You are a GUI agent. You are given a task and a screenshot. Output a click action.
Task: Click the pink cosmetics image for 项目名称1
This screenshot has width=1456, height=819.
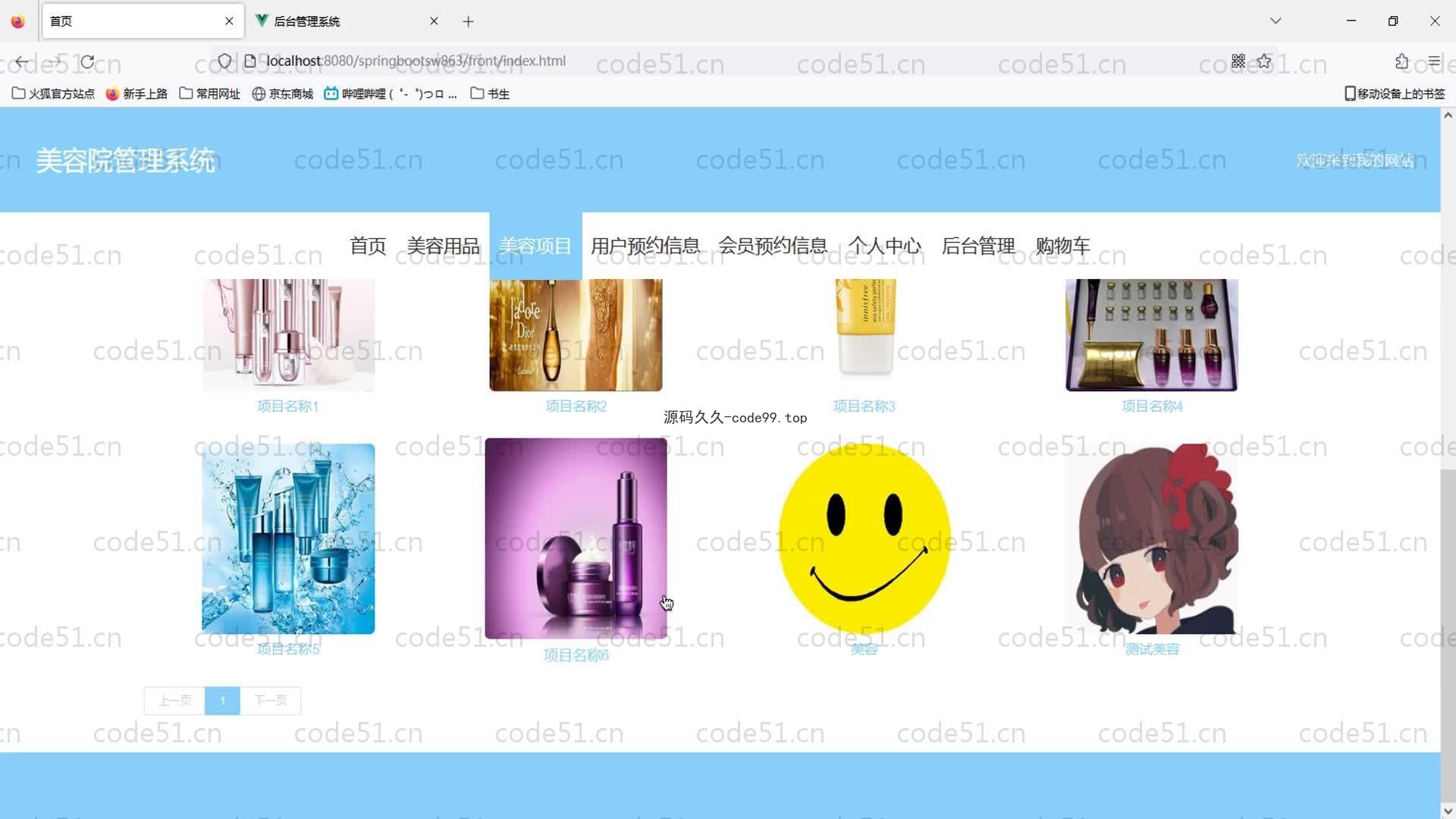pyautogui.click(x=288, y=335)
